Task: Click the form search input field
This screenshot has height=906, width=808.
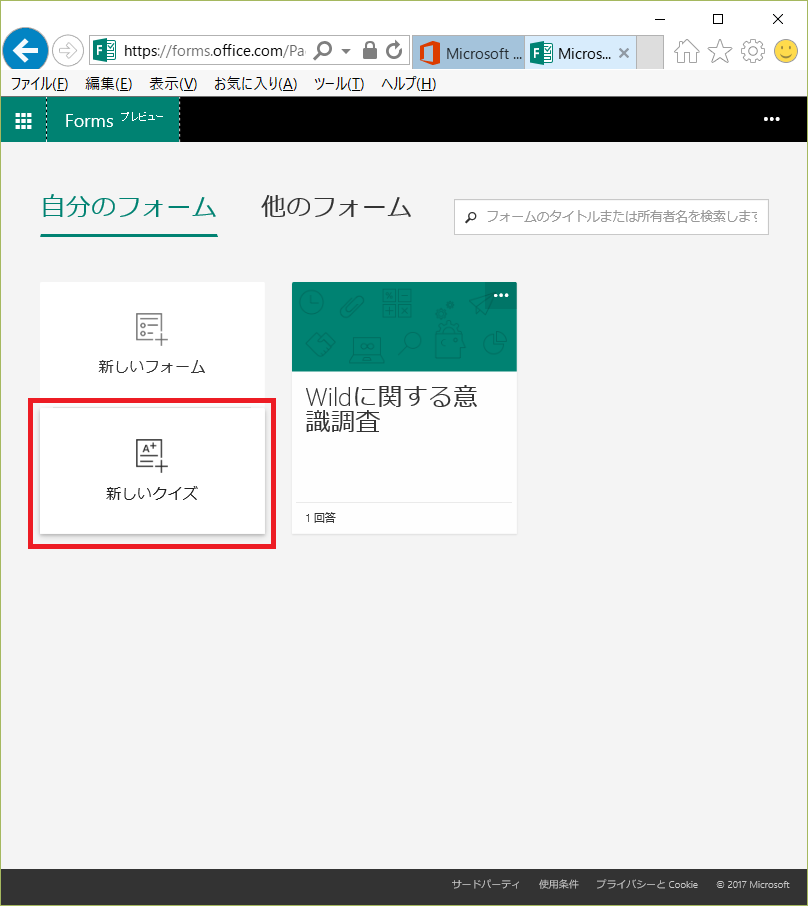Action: click(611, 217)
